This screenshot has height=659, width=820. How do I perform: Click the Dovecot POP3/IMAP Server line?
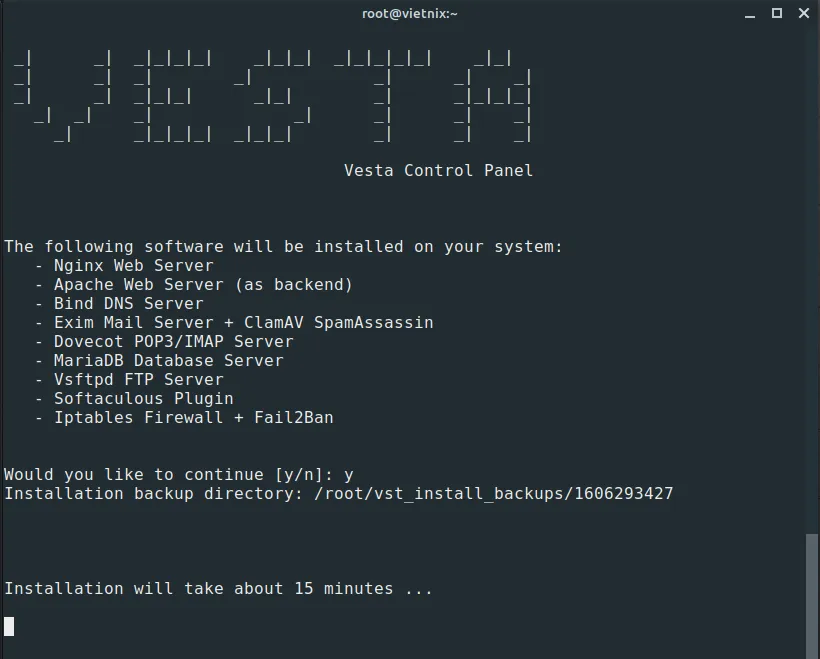coord(164,342)
